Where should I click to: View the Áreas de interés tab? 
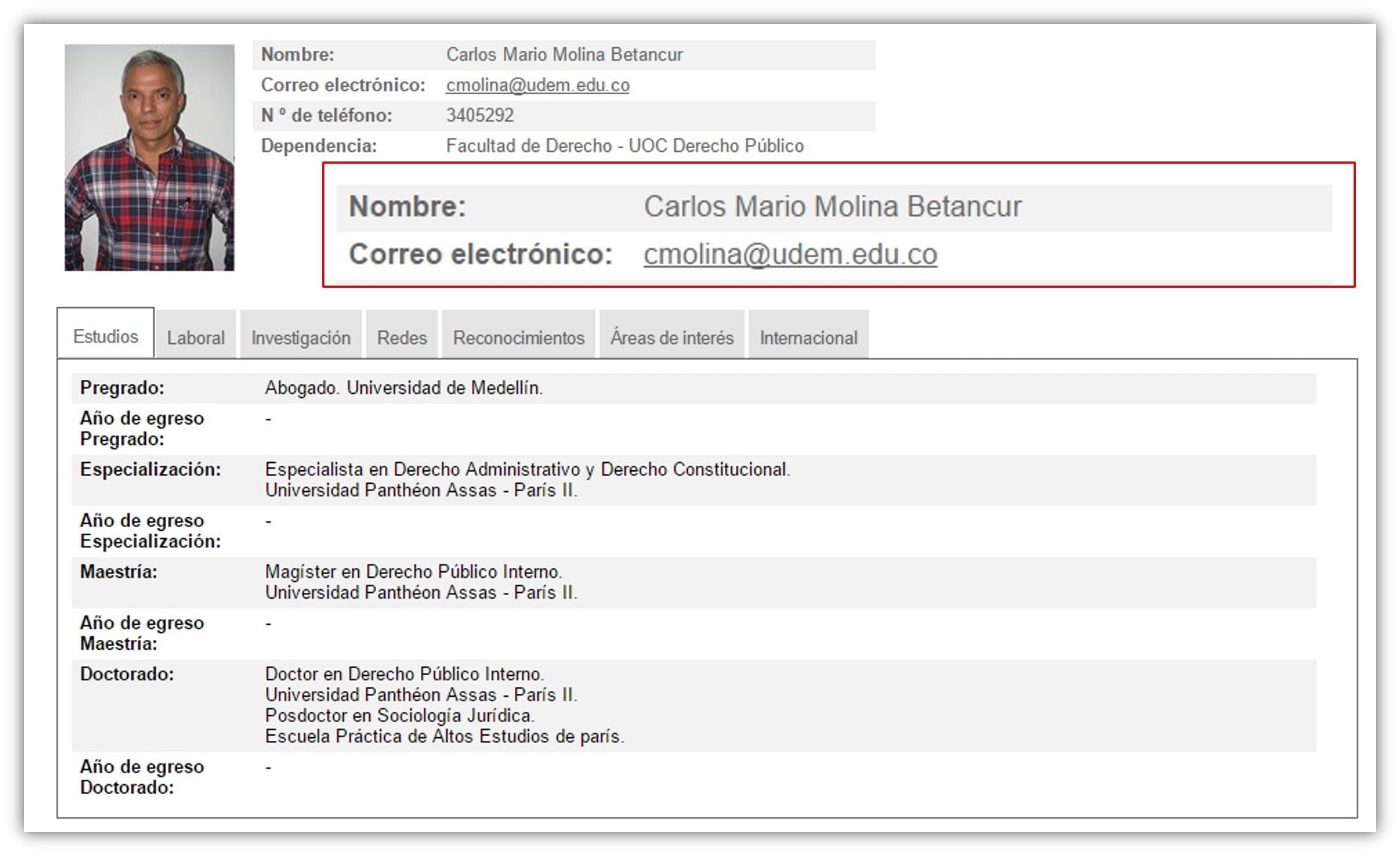671,338
